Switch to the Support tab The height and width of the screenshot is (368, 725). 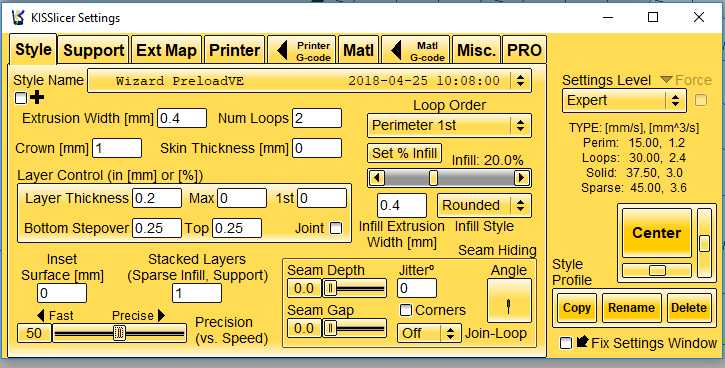pyautogui.click(x=94, y=50)
